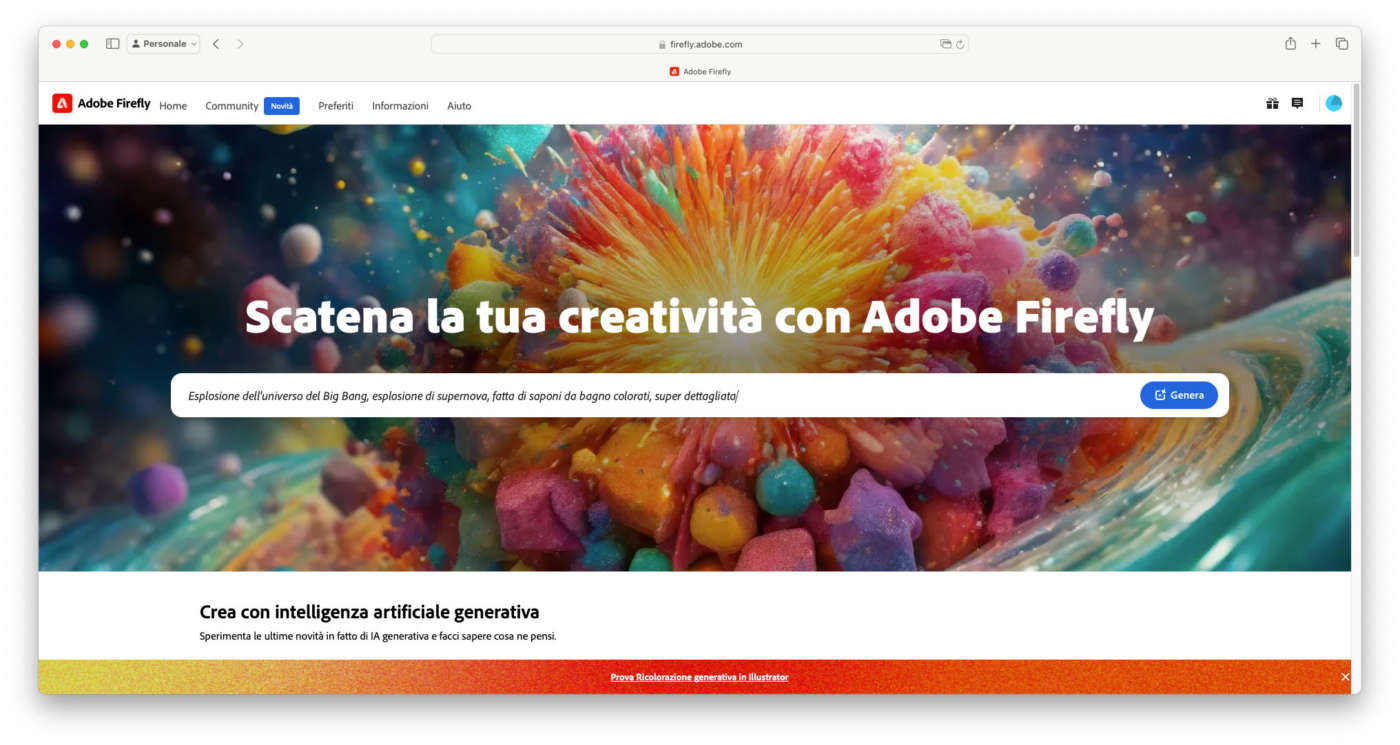Open the Informazioni page
Viewport: 1400px width, 745px height.
click(x=400, y=106)
